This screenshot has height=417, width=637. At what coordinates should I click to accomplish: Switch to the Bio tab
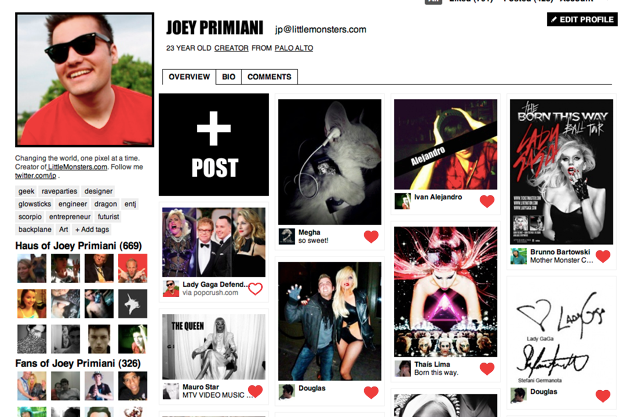click(x=228, y=77)
